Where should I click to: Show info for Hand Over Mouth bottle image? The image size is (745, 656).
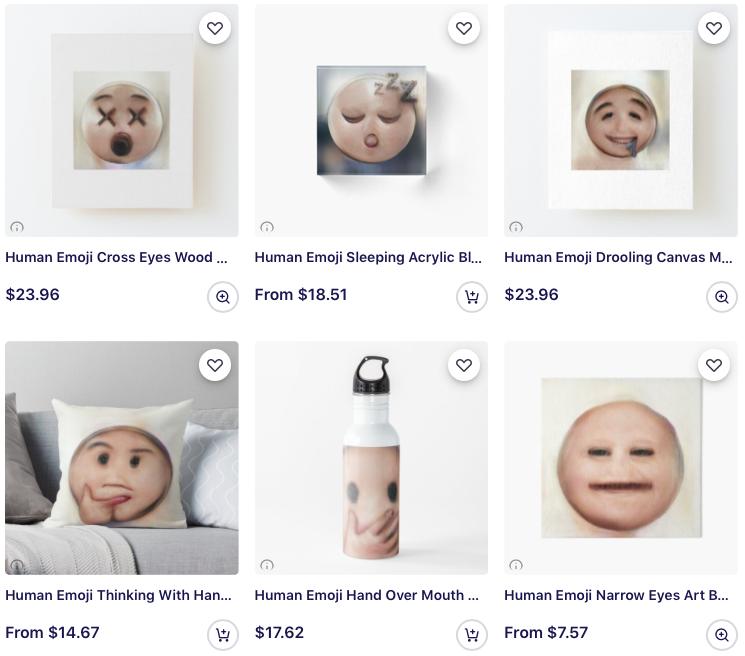(266, 565)
